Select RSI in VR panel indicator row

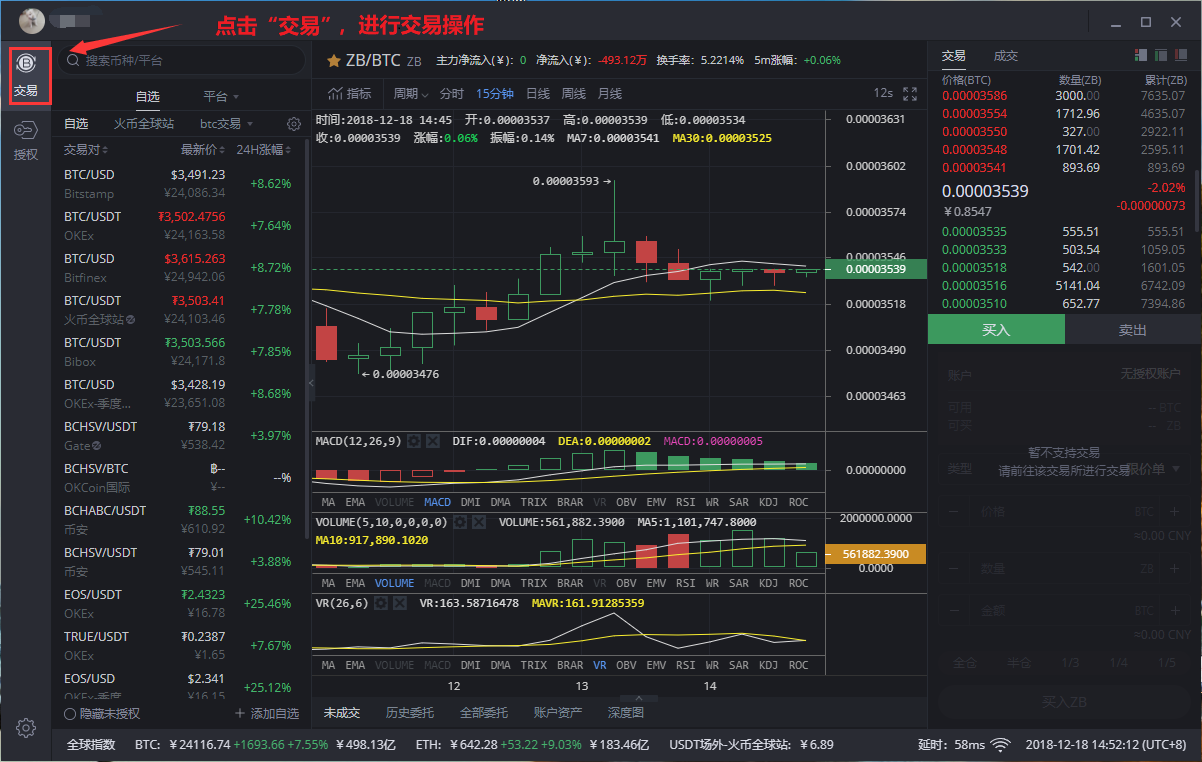pyautogui.click(x=685, y=665)
